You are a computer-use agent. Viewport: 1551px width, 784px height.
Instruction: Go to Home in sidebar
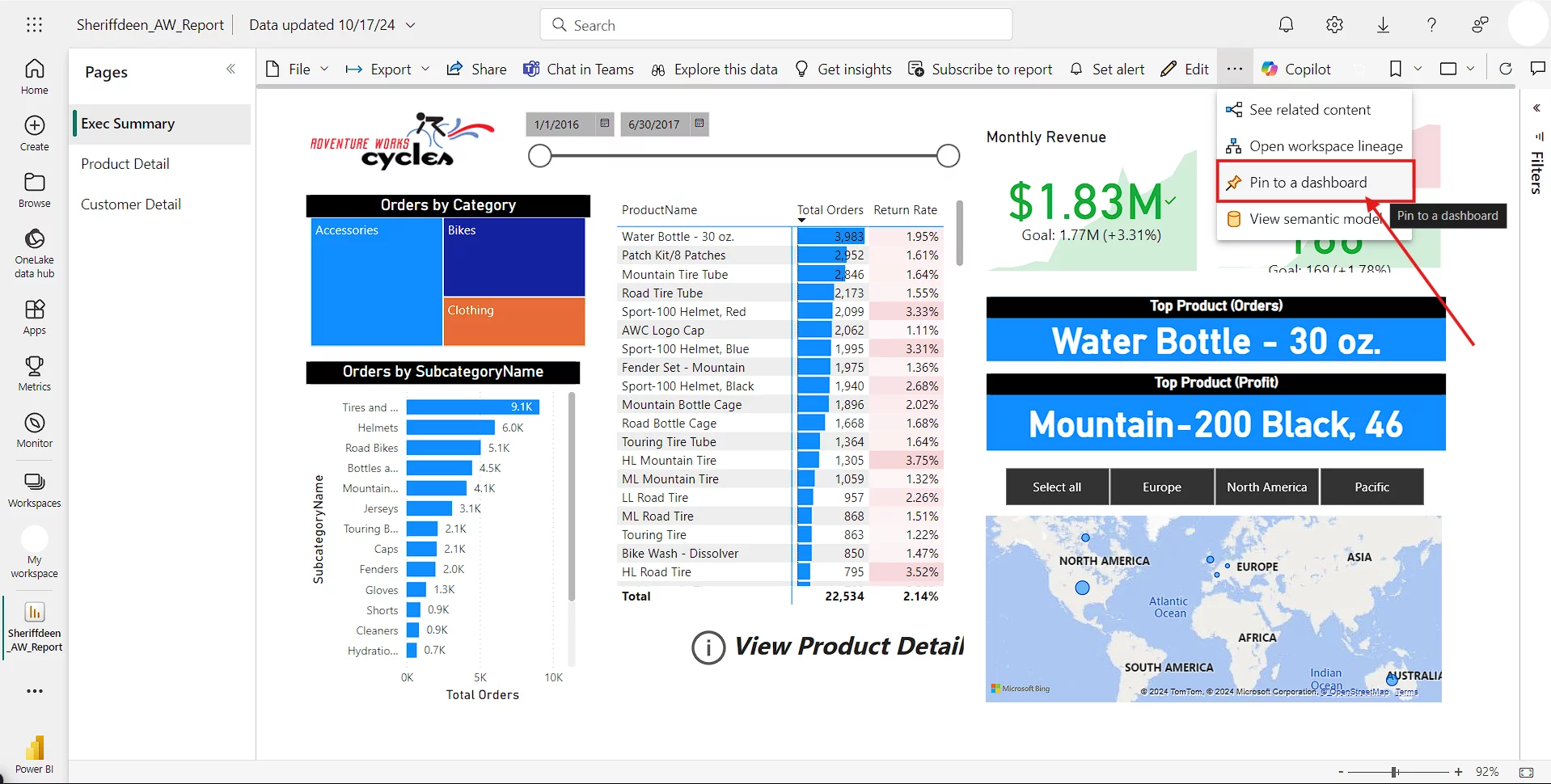point(35,77)
